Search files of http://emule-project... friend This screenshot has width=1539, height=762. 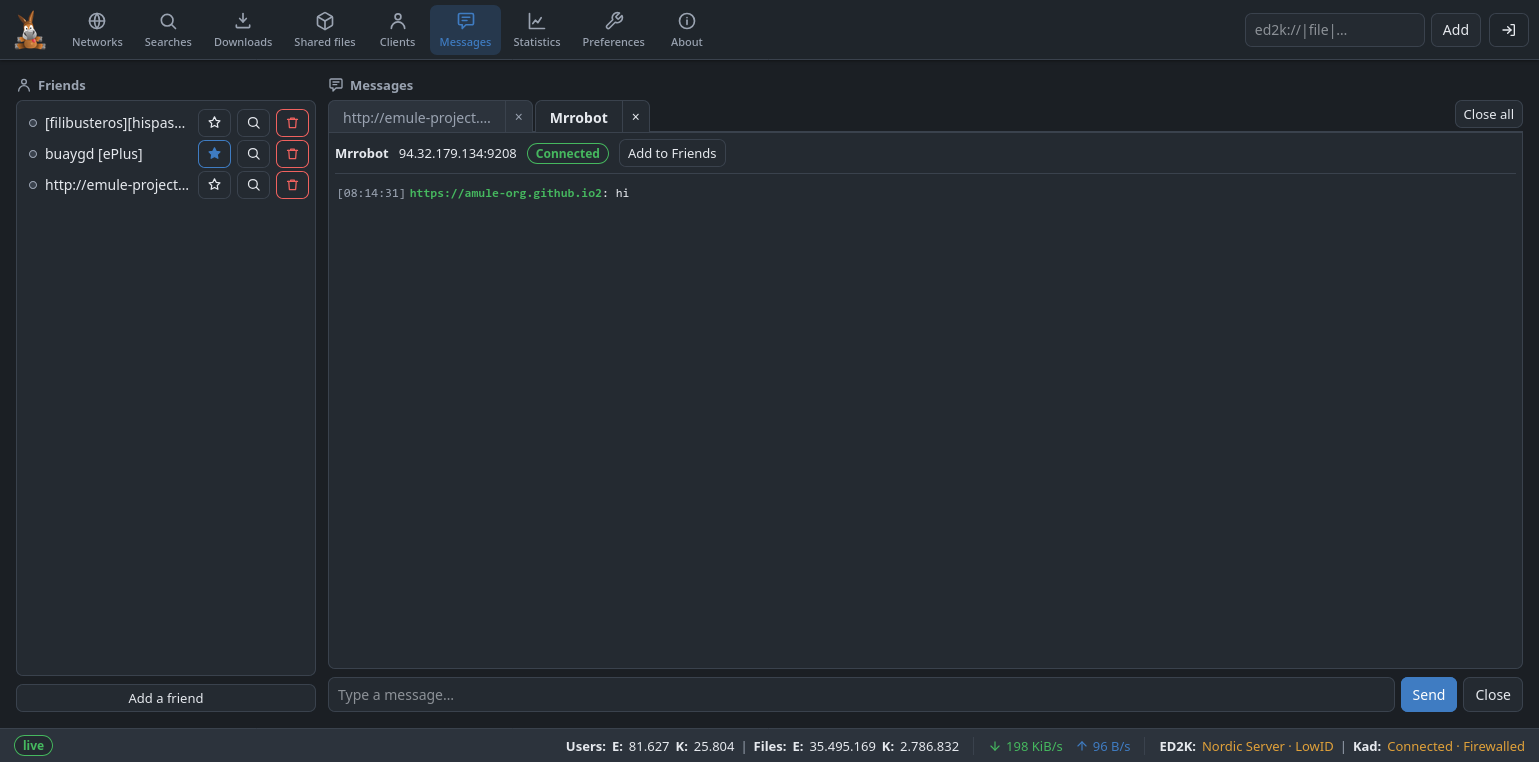253,185
